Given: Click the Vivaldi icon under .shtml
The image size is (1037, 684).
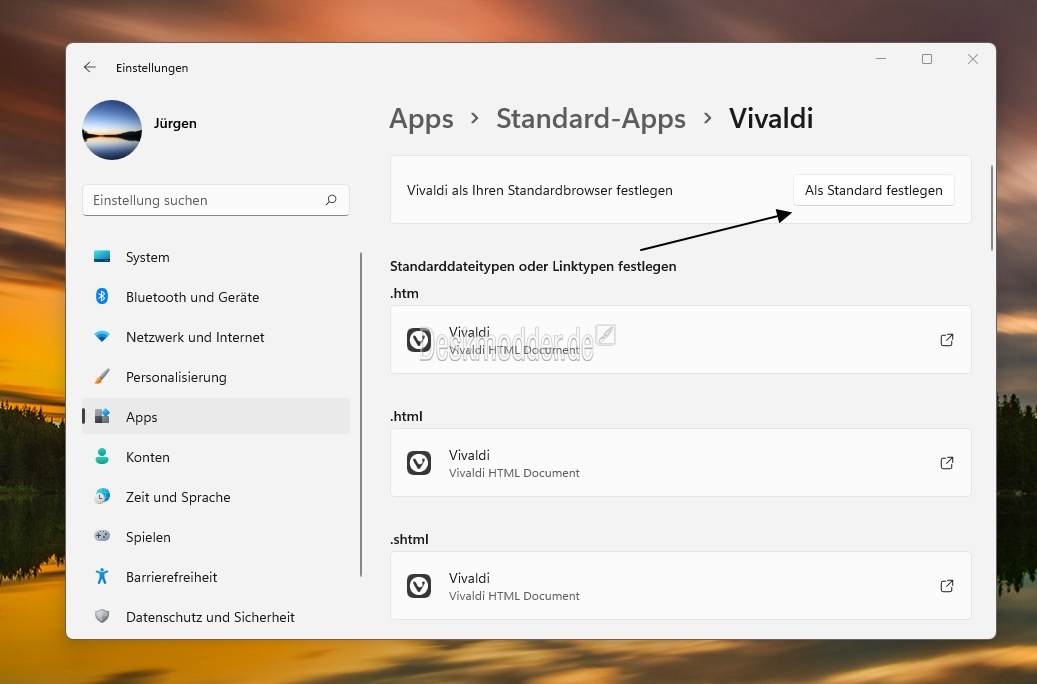Looking at the screenshot, I should (x=419, y=586).
